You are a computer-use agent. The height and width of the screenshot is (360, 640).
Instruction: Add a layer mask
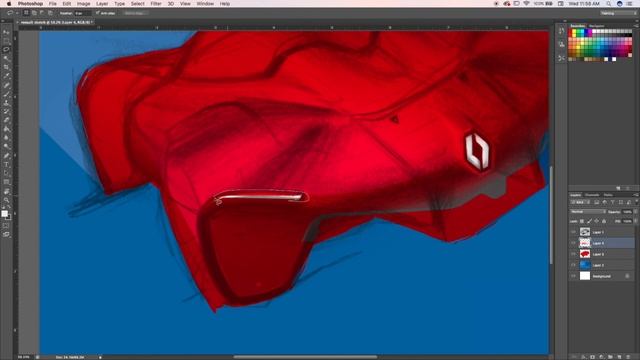(592, 357)
